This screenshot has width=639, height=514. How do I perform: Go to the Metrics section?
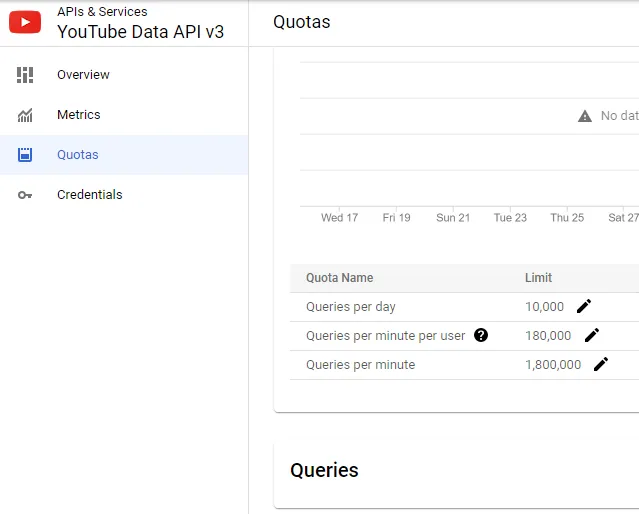[x=79, y=115]
